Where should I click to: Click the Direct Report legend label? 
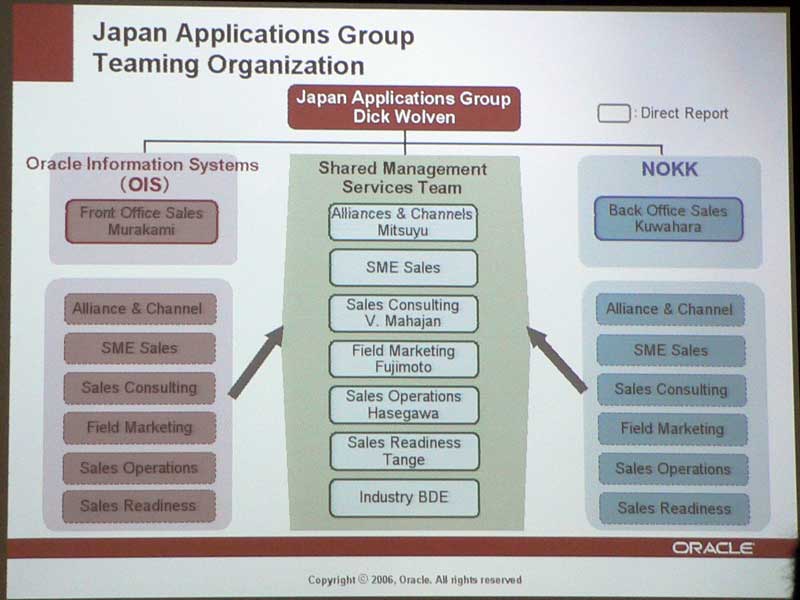tap(684, 113)
